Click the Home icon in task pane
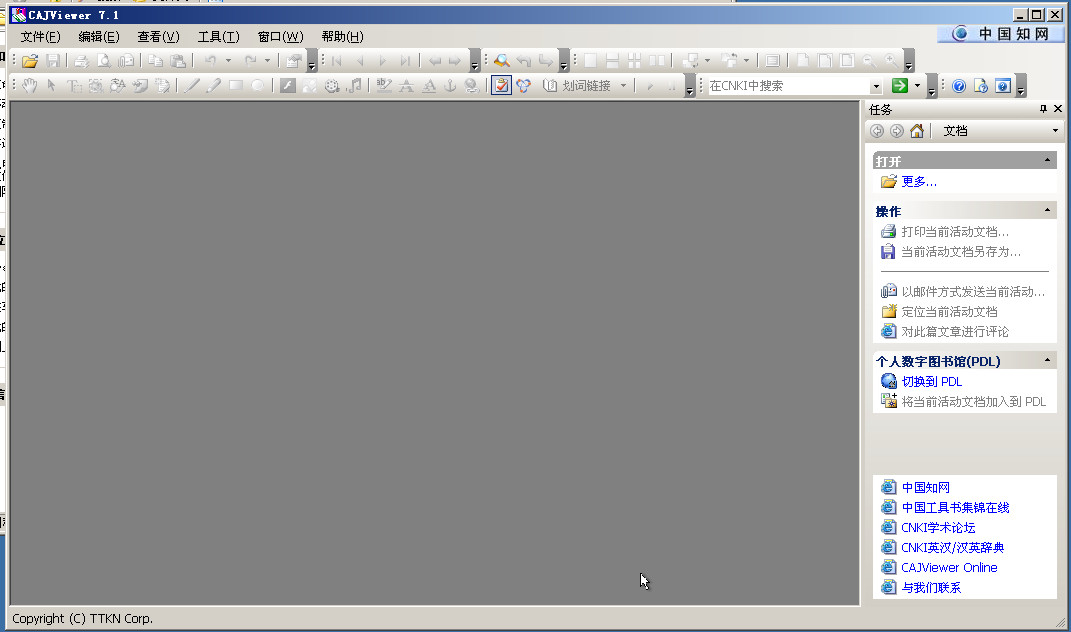This screenshot has width=1071, height=632. 917,130
